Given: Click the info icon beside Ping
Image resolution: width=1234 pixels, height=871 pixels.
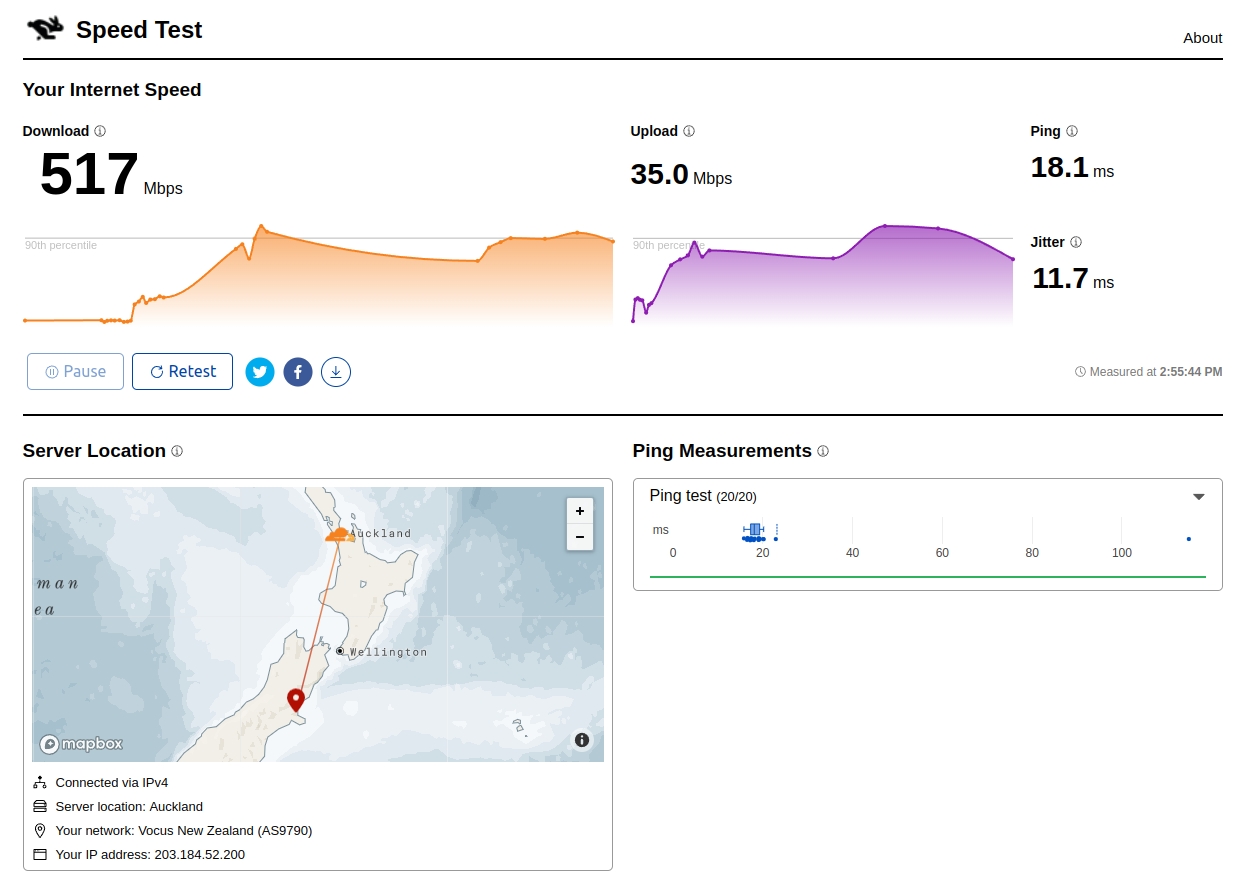Looking at the screenshot, I should click(x=1072, y=131).
